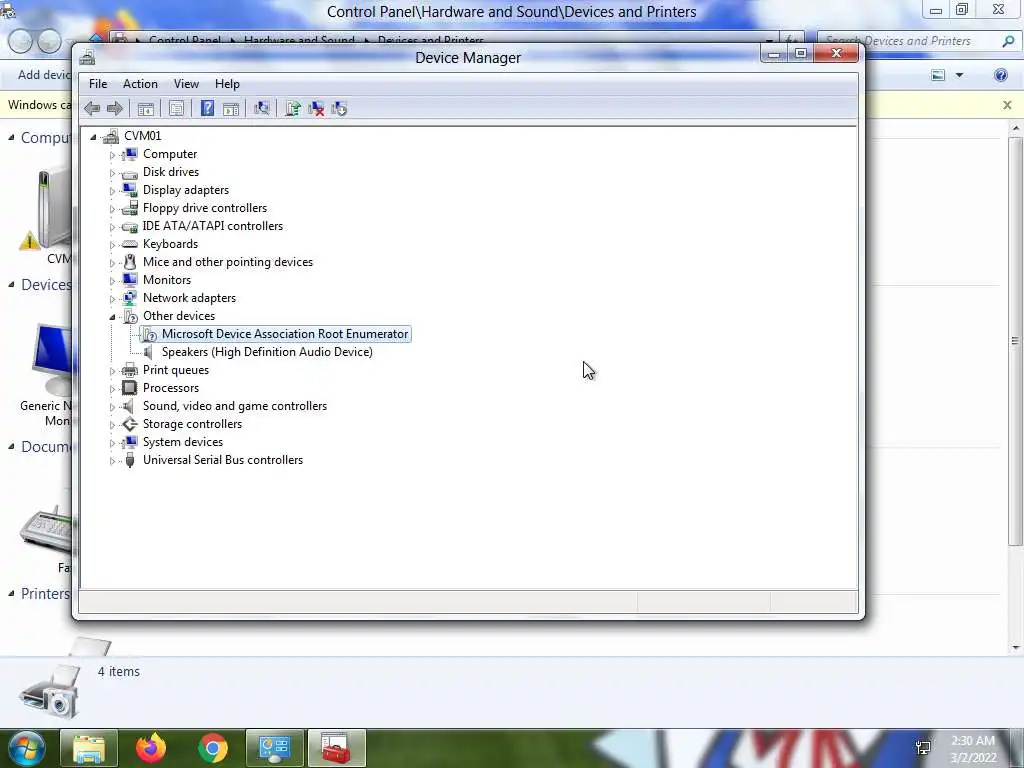Click the network tray icon
This screenshot has height=768, width=1024.
tap(923, 748)
